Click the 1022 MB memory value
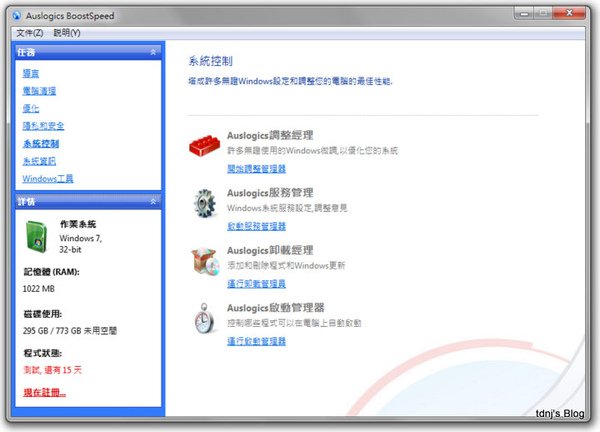This screenshot has height=432, width=600. (x=39, y=289)
